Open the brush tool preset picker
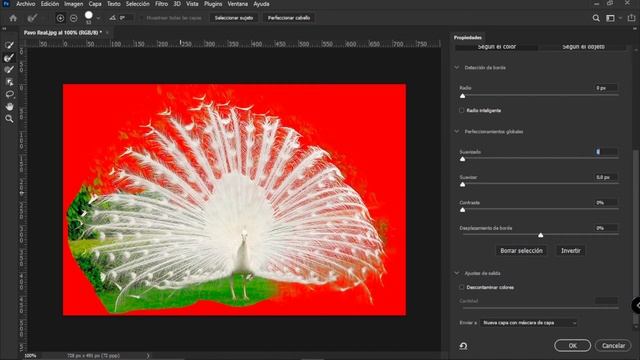This screenshot has height=360, width=640. click(x=32, y=18)
